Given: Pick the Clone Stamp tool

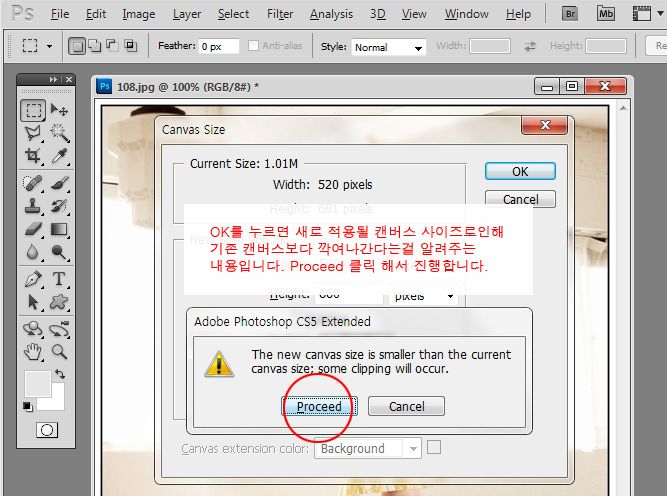Looking at the screenshot, I should click(x=33, y=206).
